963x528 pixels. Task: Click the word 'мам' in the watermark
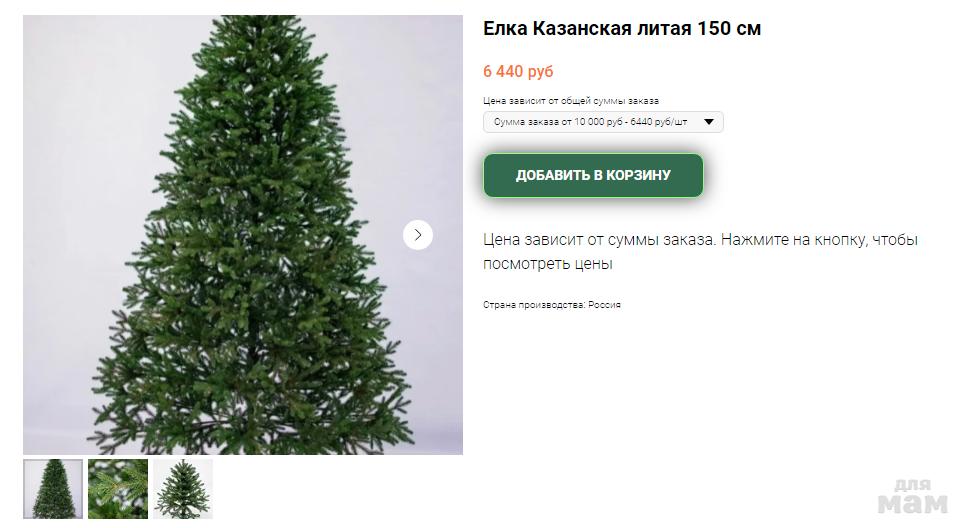click(x=913, y=504)
